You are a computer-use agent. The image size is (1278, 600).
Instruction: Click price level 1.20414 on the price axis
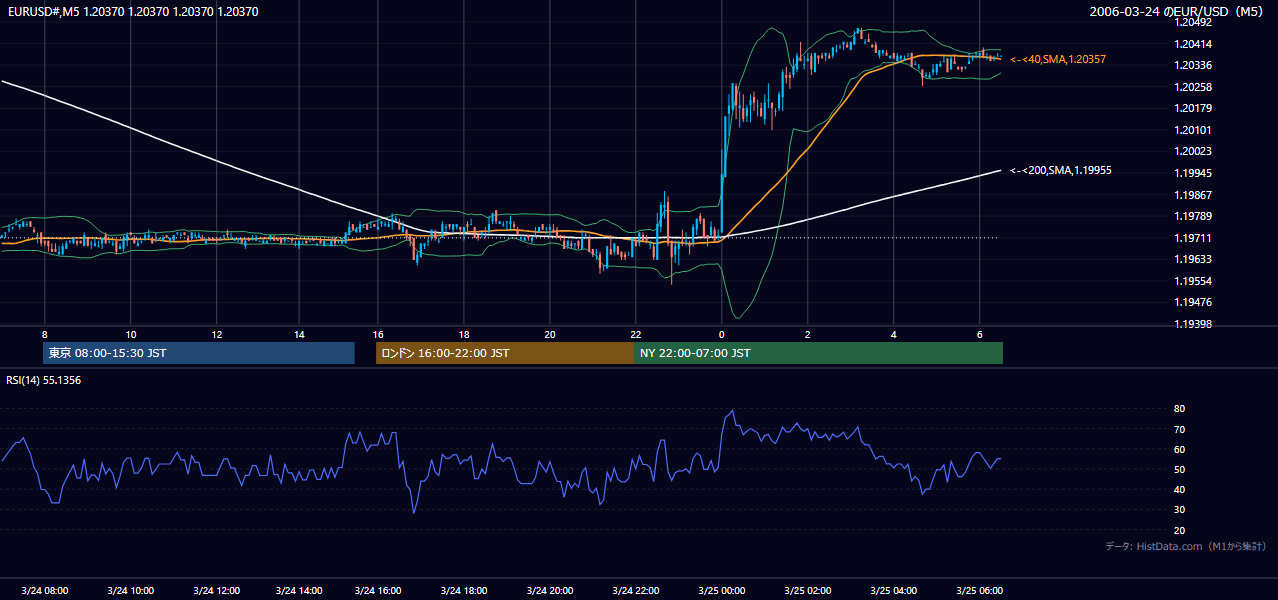[1192, 44]
